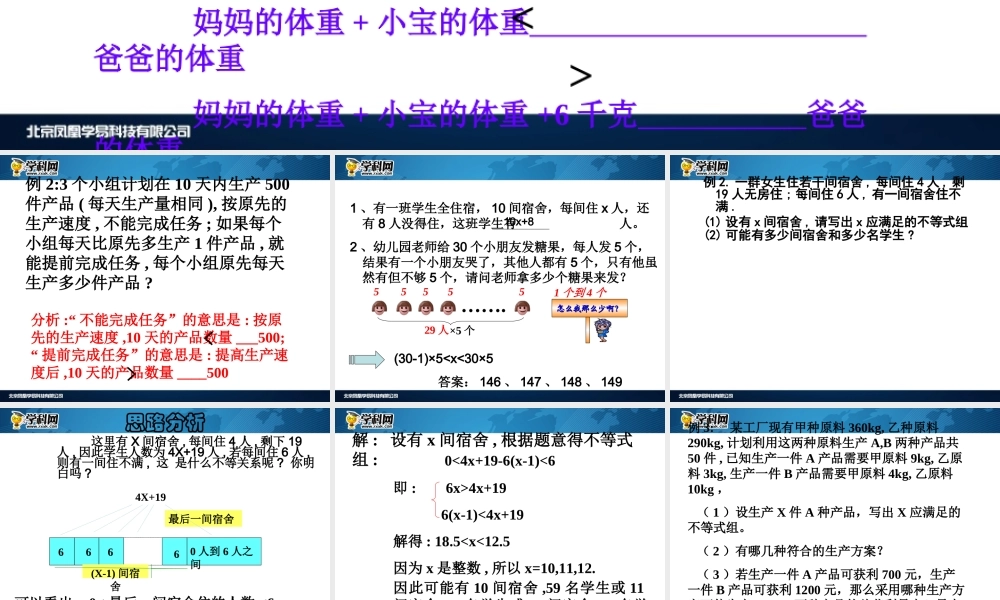This screenshot has width=1000, height=600.
Task: Click the line 6(x-1)<4x+19
Action: point(482,515)
